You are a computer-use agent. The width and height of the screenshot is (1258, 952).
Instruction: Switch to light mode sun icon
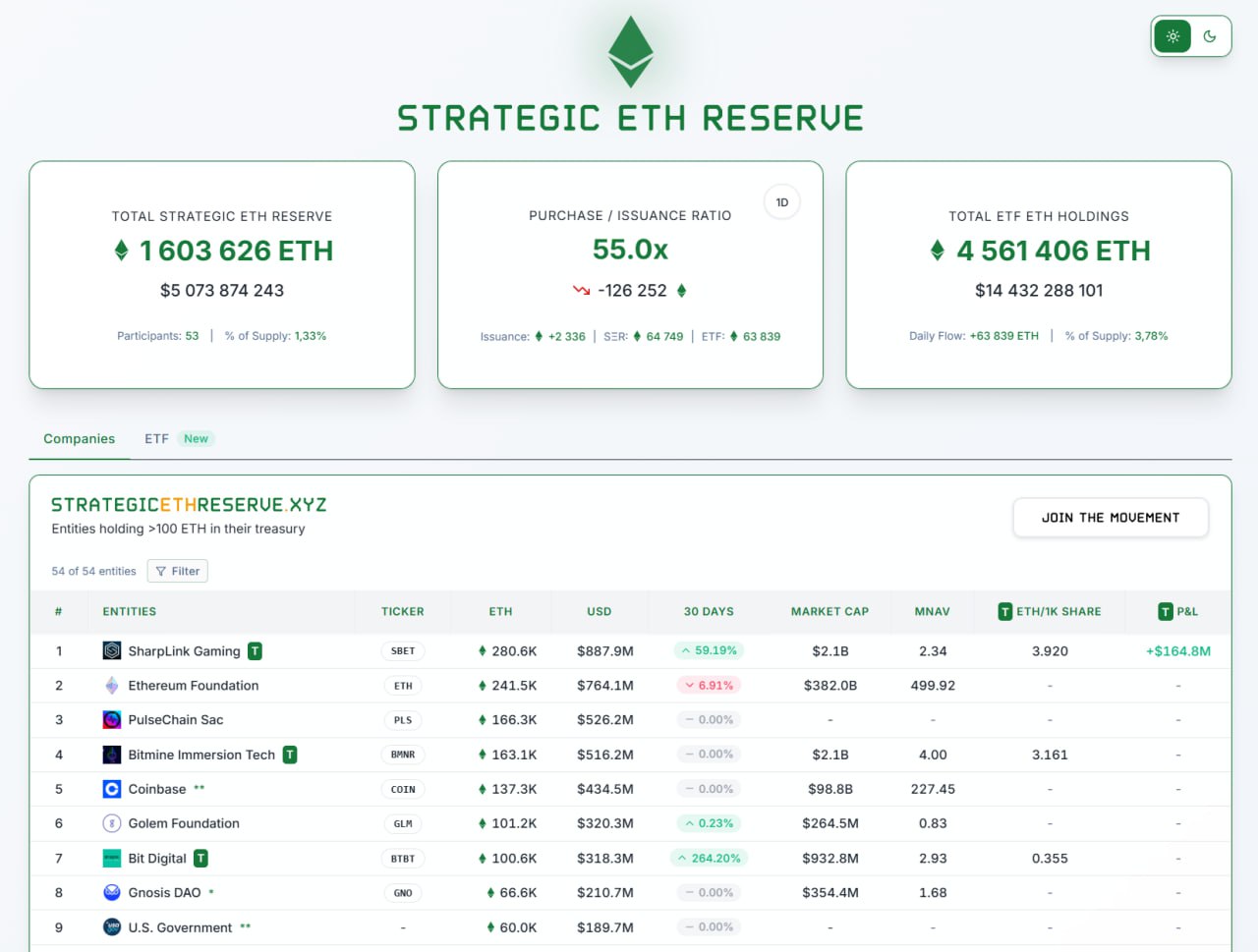1172,36
